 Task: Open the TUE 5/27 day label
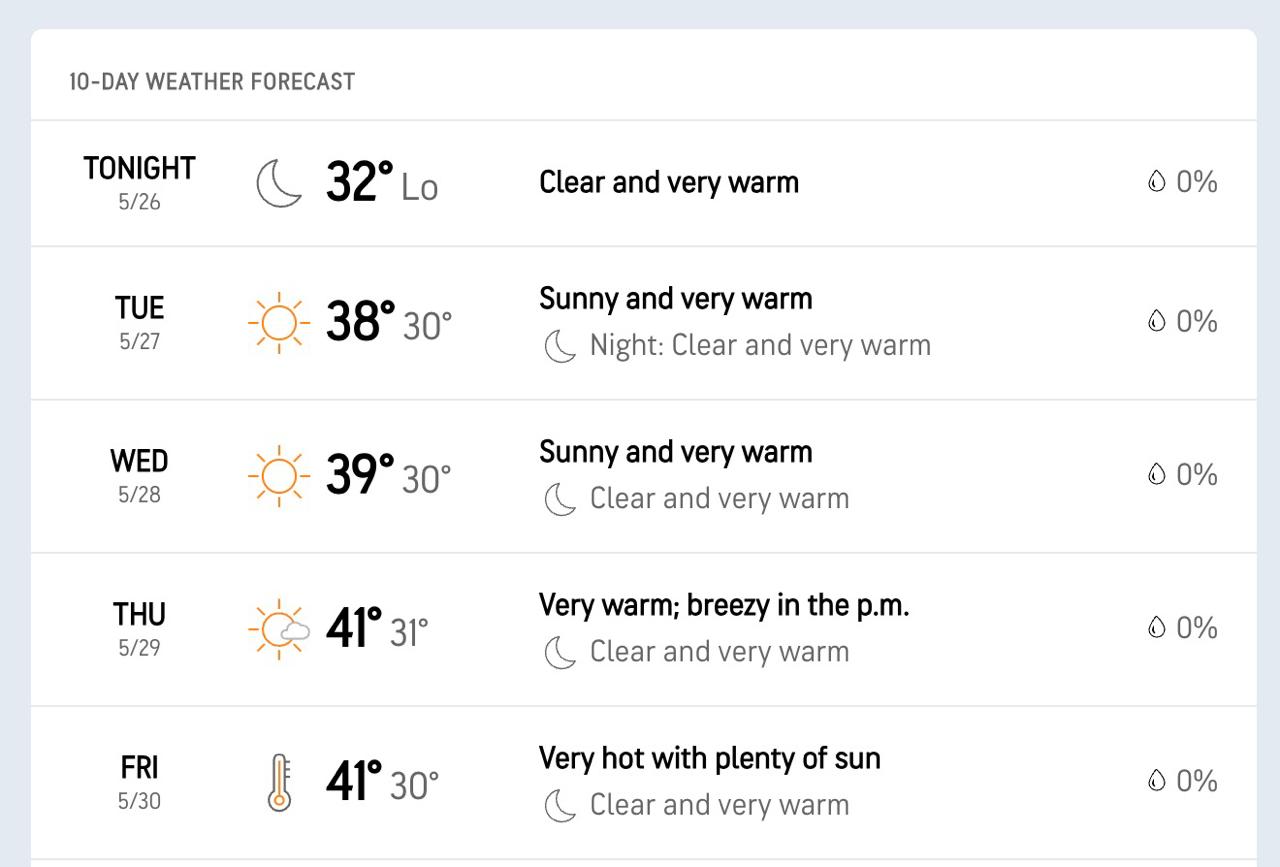139,322
